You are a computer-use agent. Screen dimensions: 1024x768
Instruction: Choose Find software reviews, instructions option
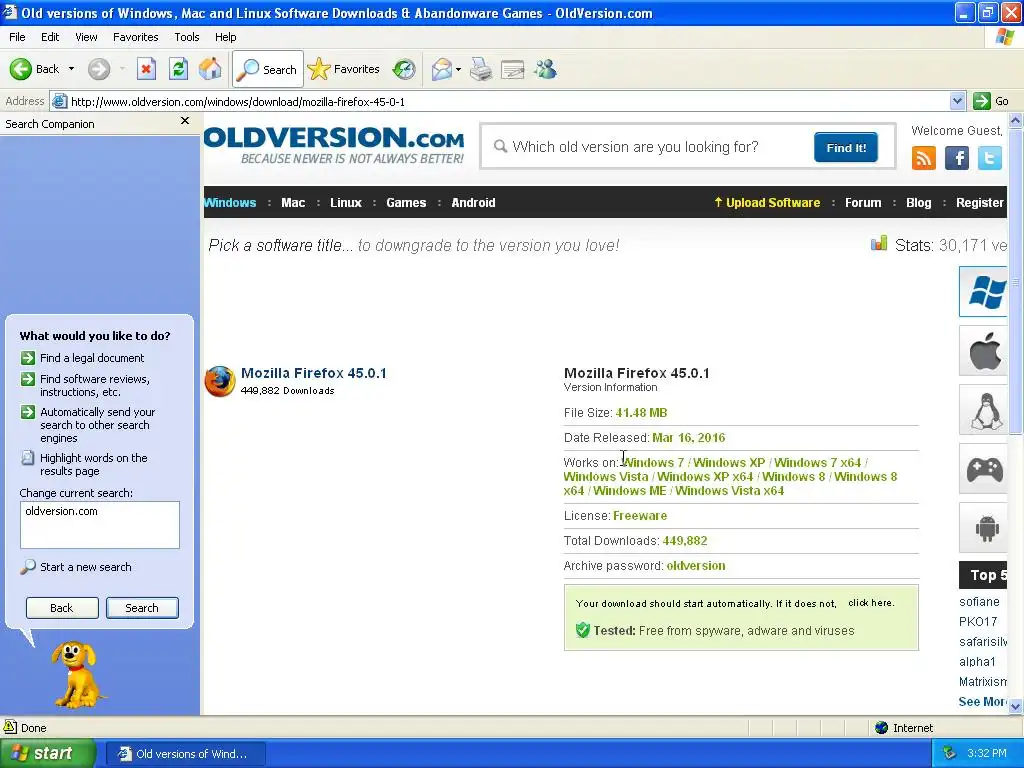(x=86, y=385)
